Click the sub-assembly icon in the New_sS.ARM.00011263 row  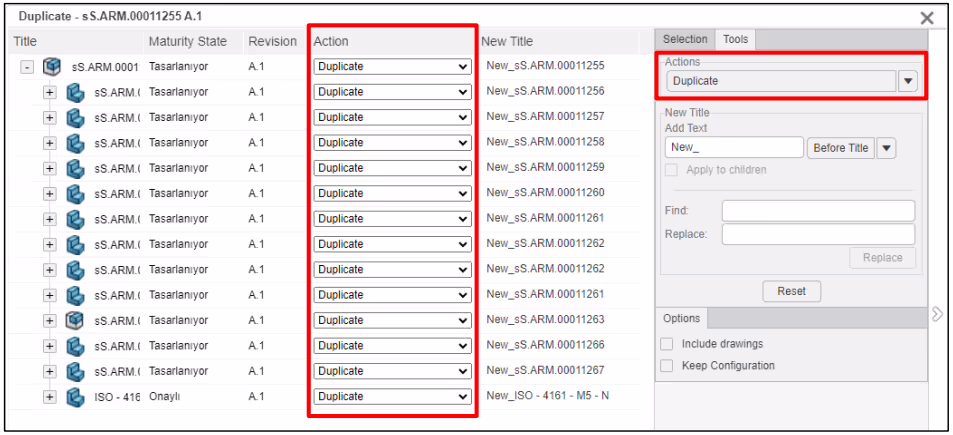(74, 320)
